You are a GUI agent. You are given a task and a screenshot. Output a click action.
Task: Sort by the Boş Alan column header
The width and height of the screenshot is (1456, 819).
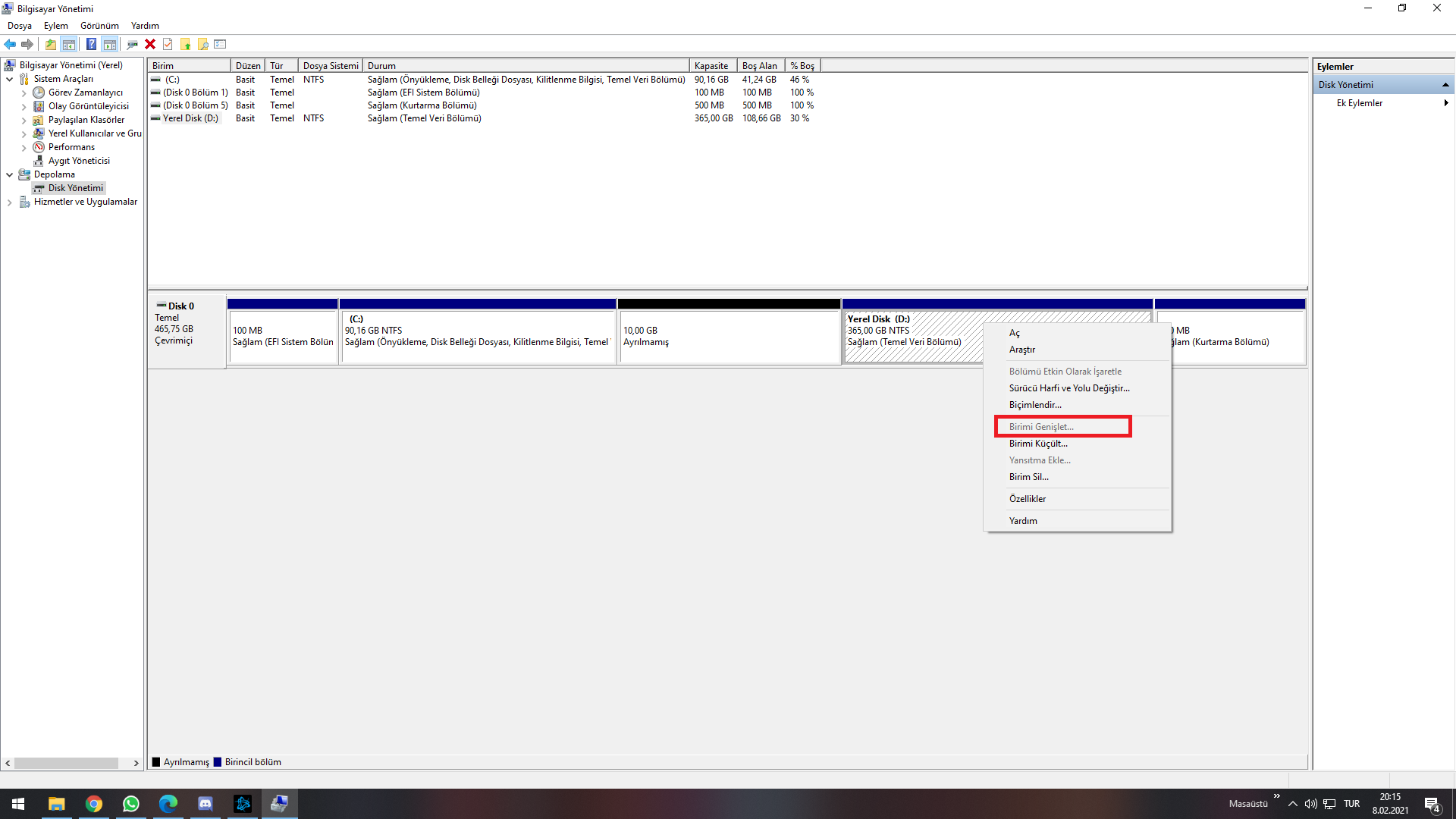(x=761, y=66)
